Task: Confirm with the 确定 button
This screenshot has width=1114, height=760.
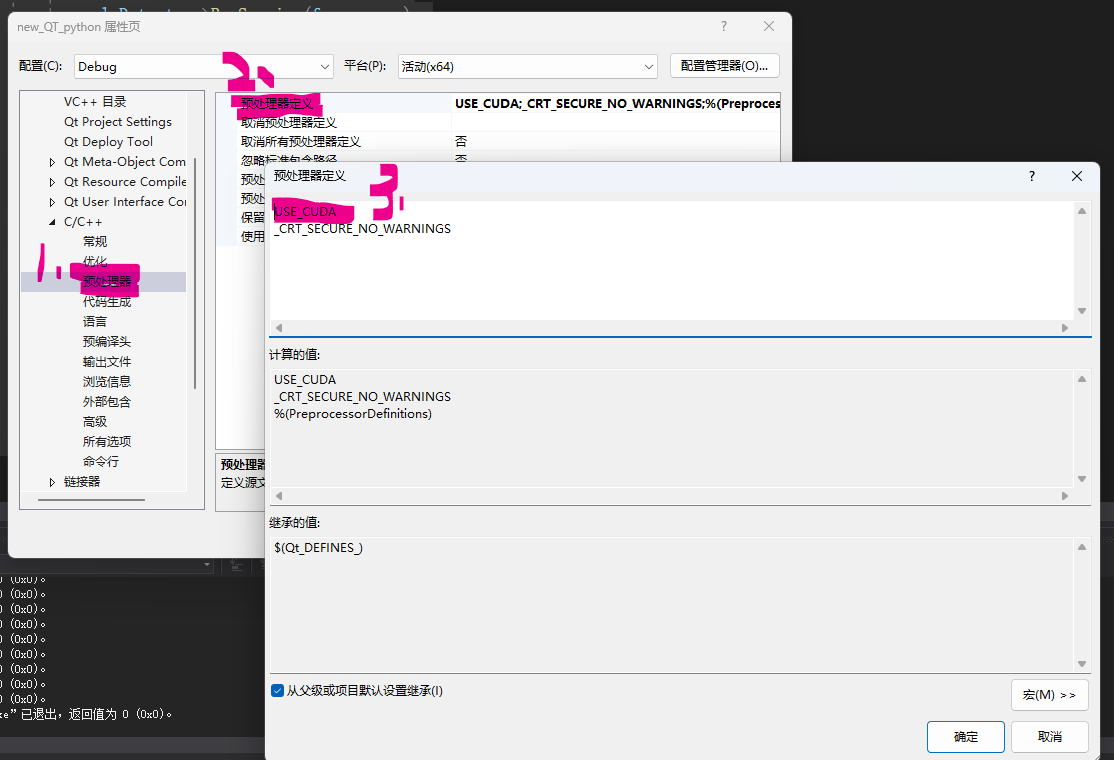Action: [965, 737]
